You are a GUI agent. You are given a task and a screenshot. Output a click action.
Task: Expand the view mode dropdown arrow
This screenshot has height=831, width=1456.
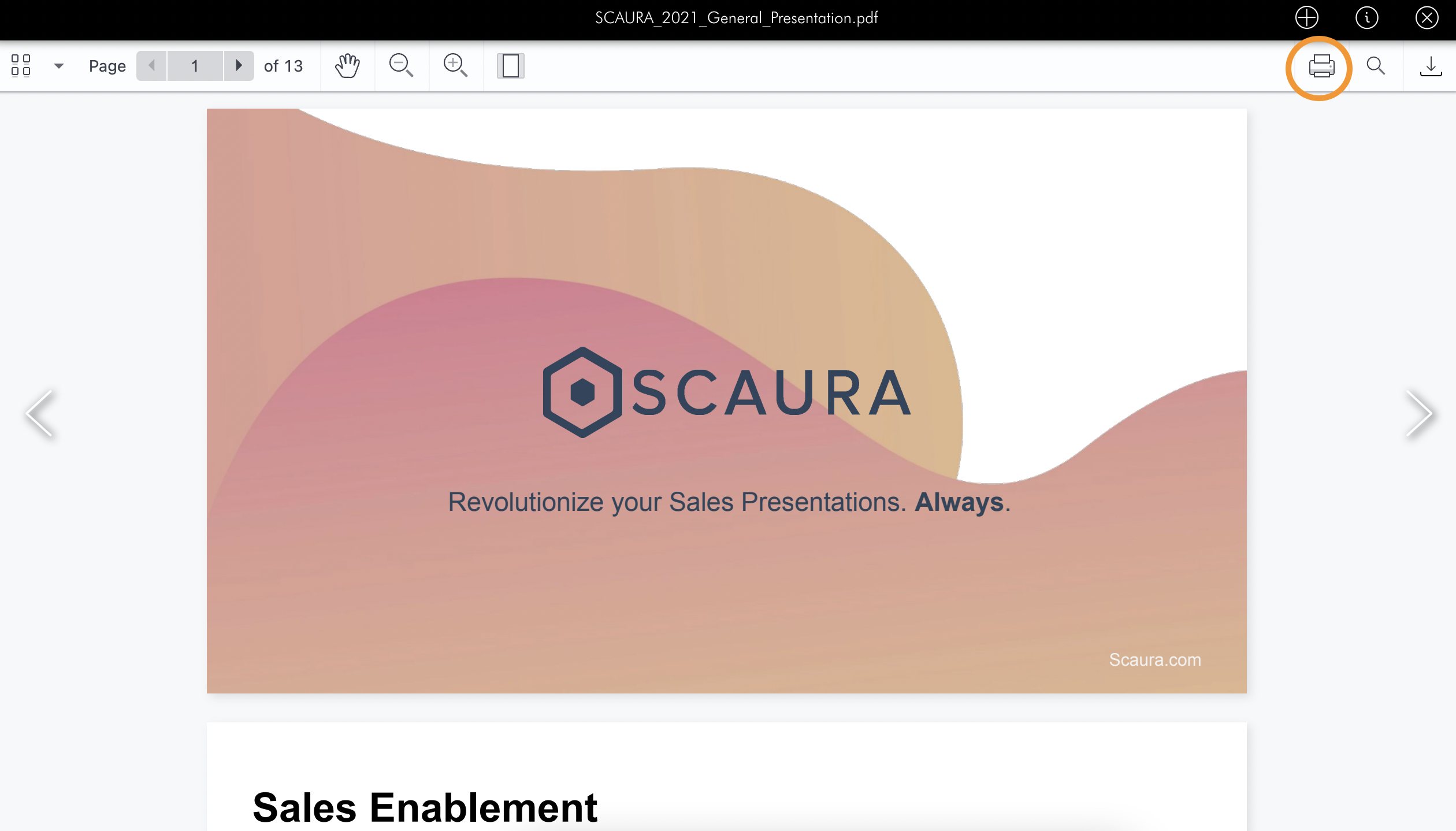pos(58,66)
